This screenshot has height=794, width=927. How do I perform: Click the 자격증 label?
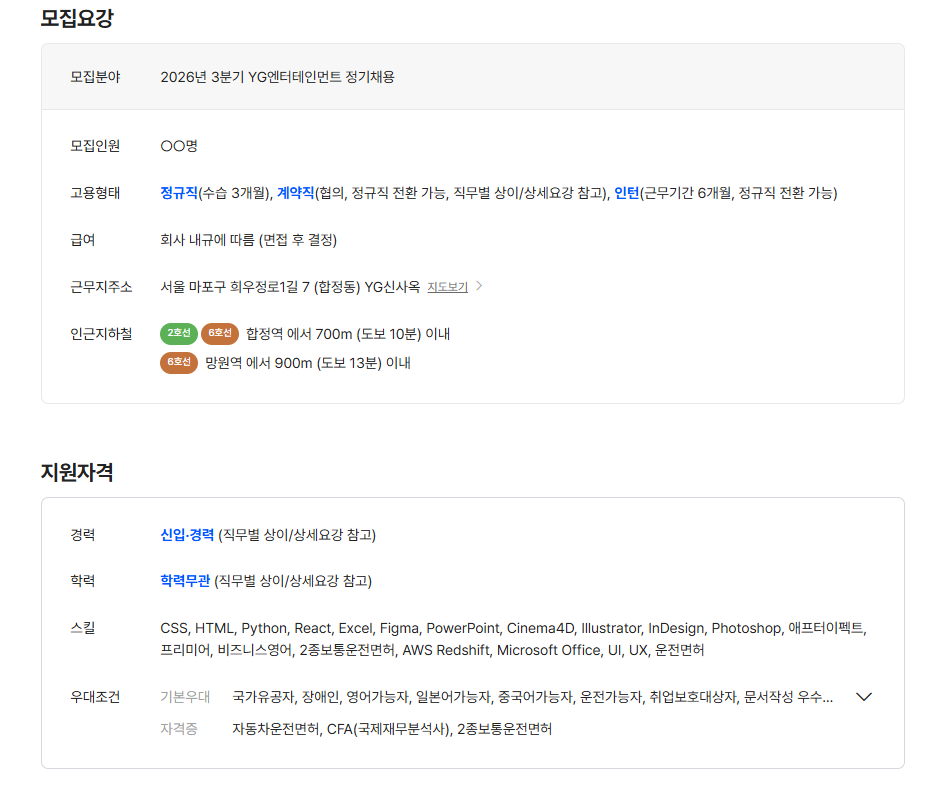click(x=179, y=729)
